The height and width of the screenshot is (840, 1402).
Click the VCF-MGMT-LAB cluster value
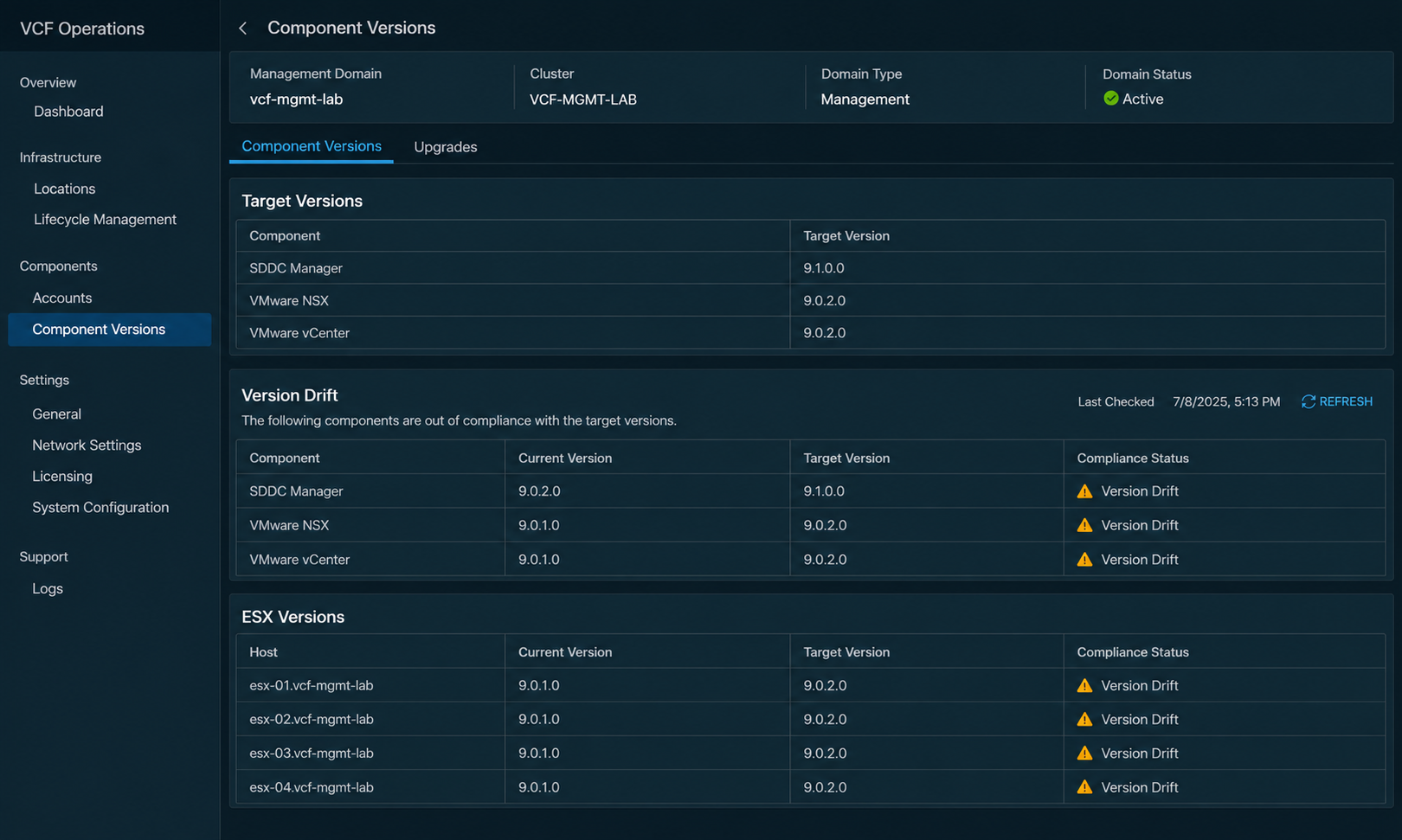coord(583,99)
